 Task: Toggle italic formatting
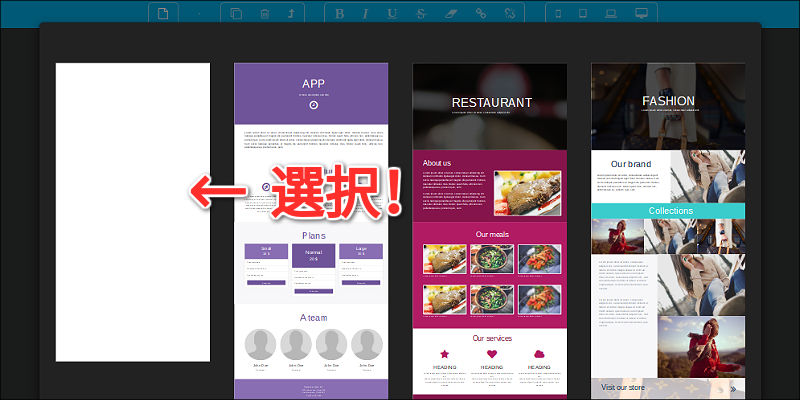pos(365,14)
